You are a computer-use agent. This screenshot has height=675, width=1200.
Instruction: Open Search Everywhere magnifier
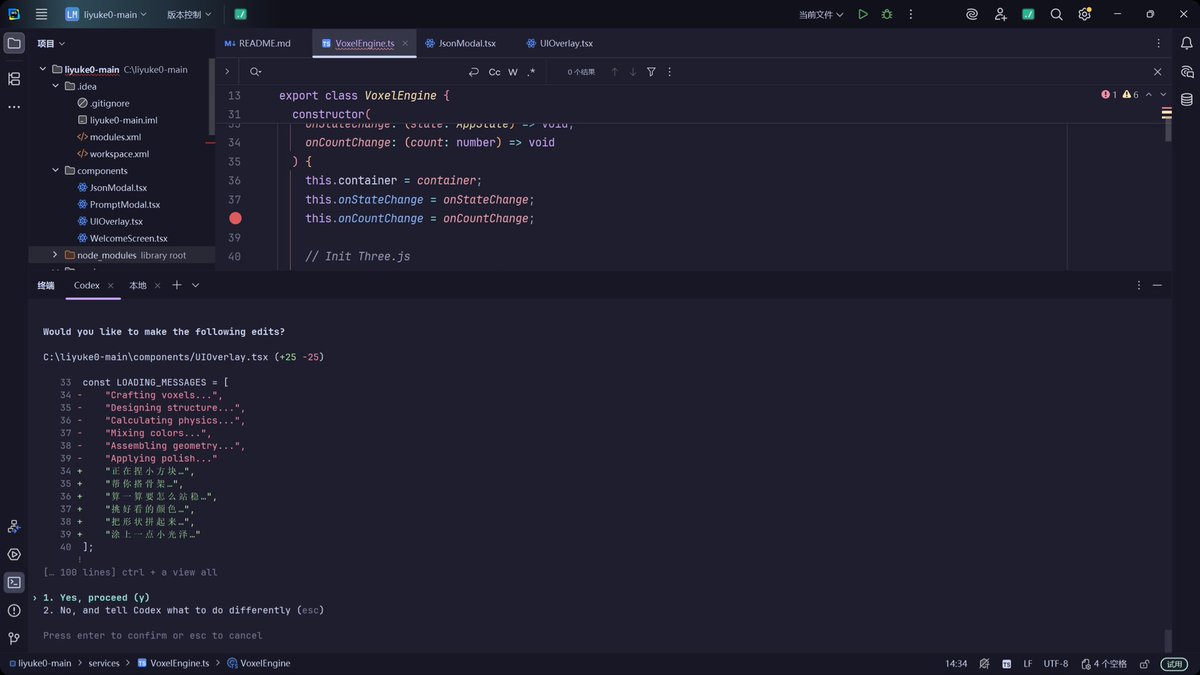point(1056,14)
